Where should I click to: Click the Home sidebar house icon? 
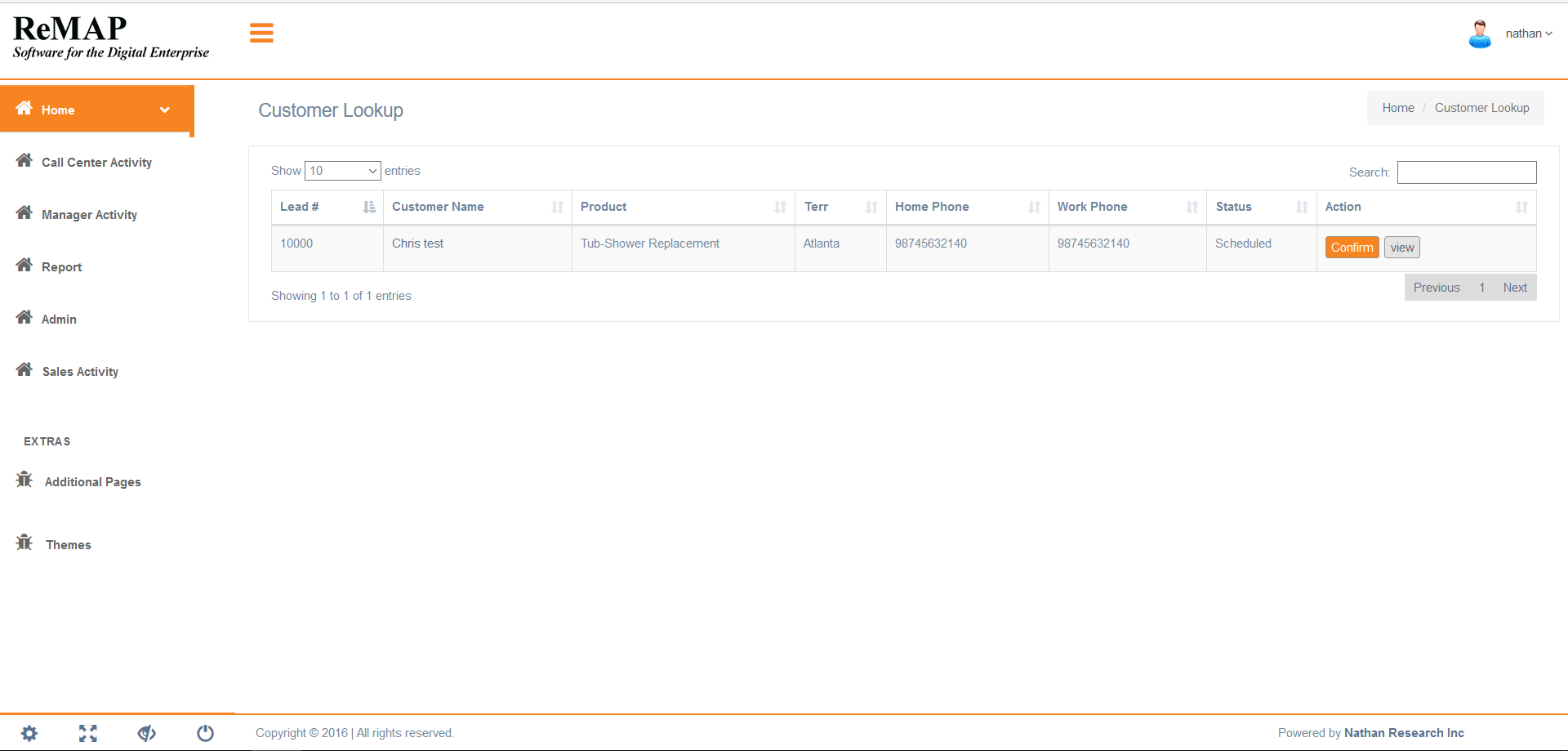pyautogui.click(x=24, y=108)
